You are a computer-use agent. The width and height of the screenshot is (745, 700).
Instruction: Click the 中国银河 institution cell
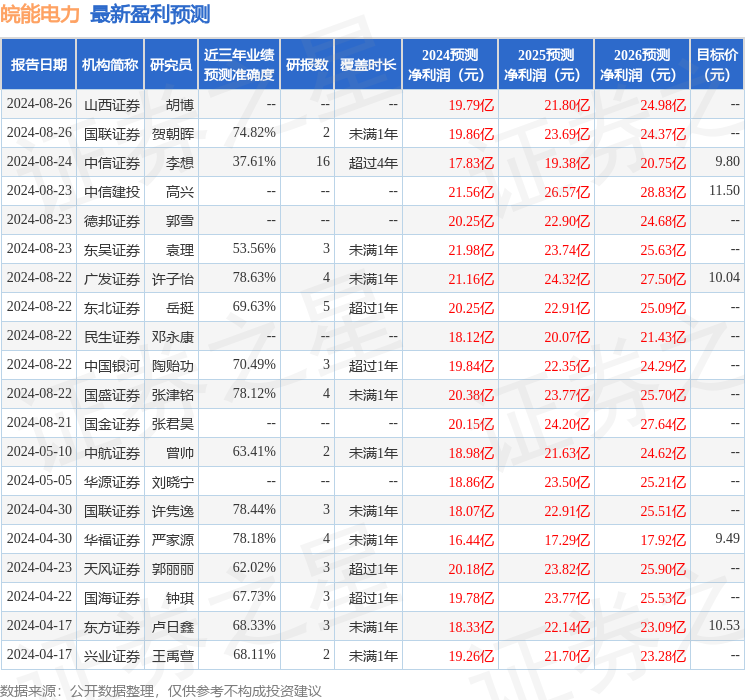pyautogui.click(x=112, y=366)
